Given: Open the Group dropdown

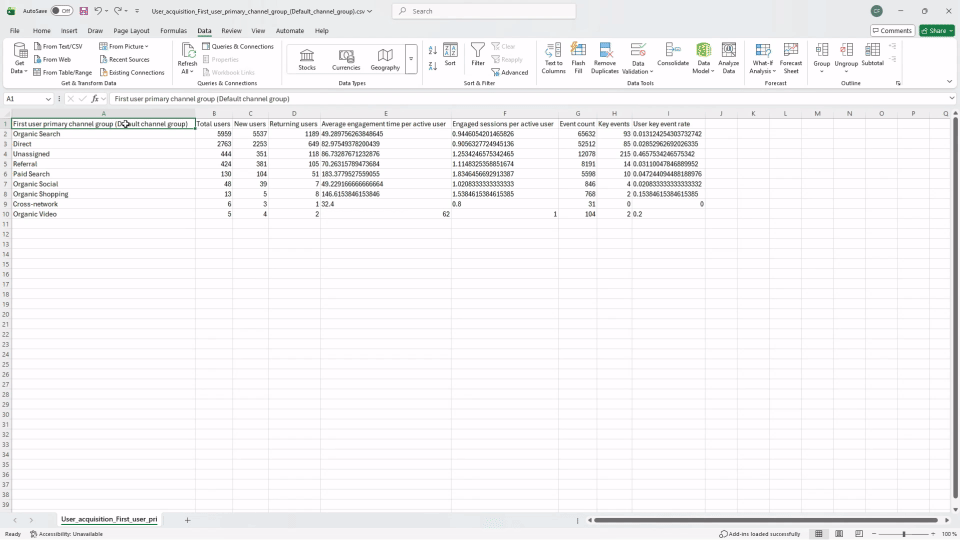Looking at the screenshot, I should [822, 71].
